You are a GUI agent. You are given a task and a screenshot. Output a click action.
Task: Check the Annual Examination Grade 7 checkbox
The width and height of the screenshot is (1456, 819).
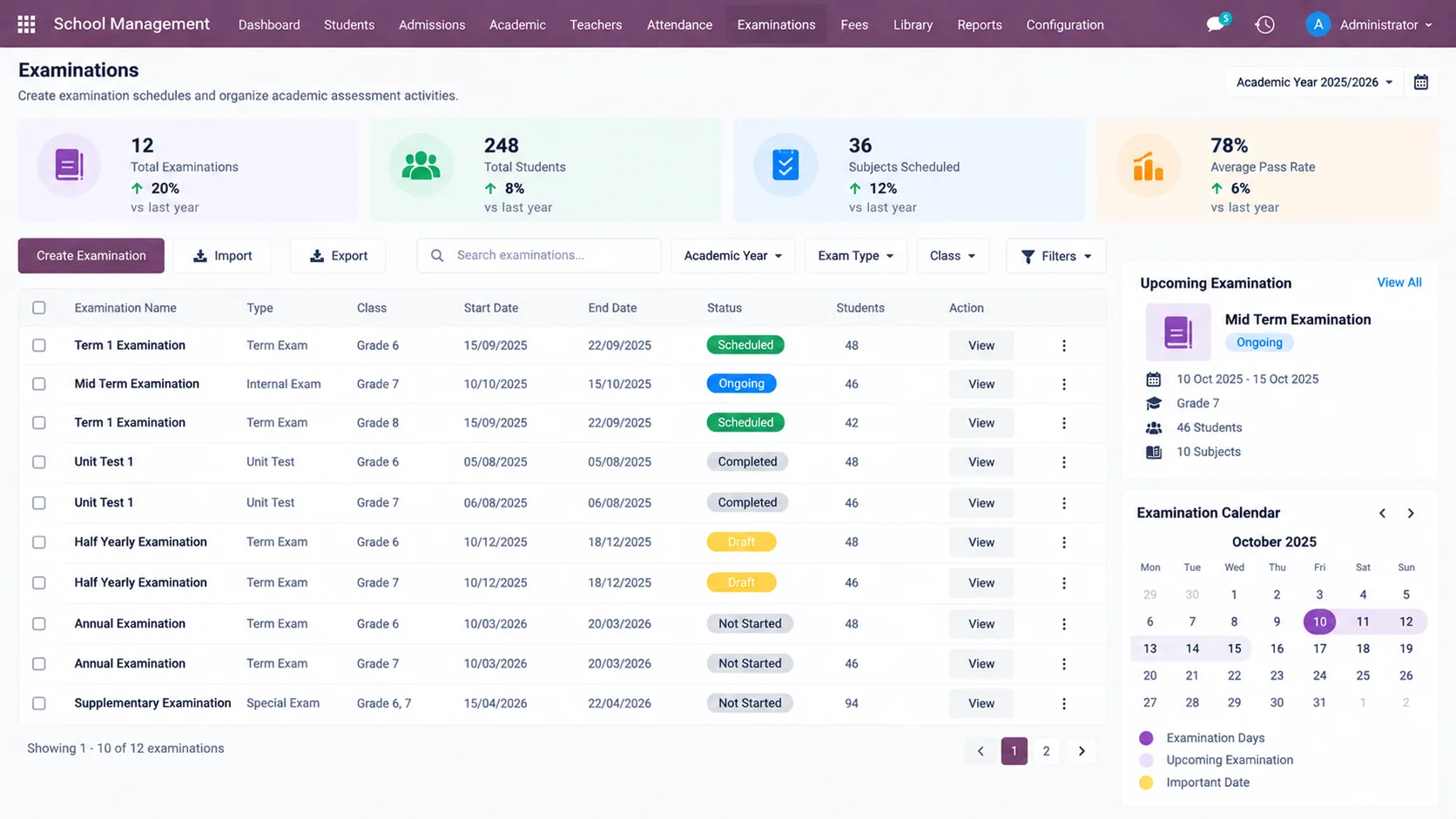(x=39, y=664)
